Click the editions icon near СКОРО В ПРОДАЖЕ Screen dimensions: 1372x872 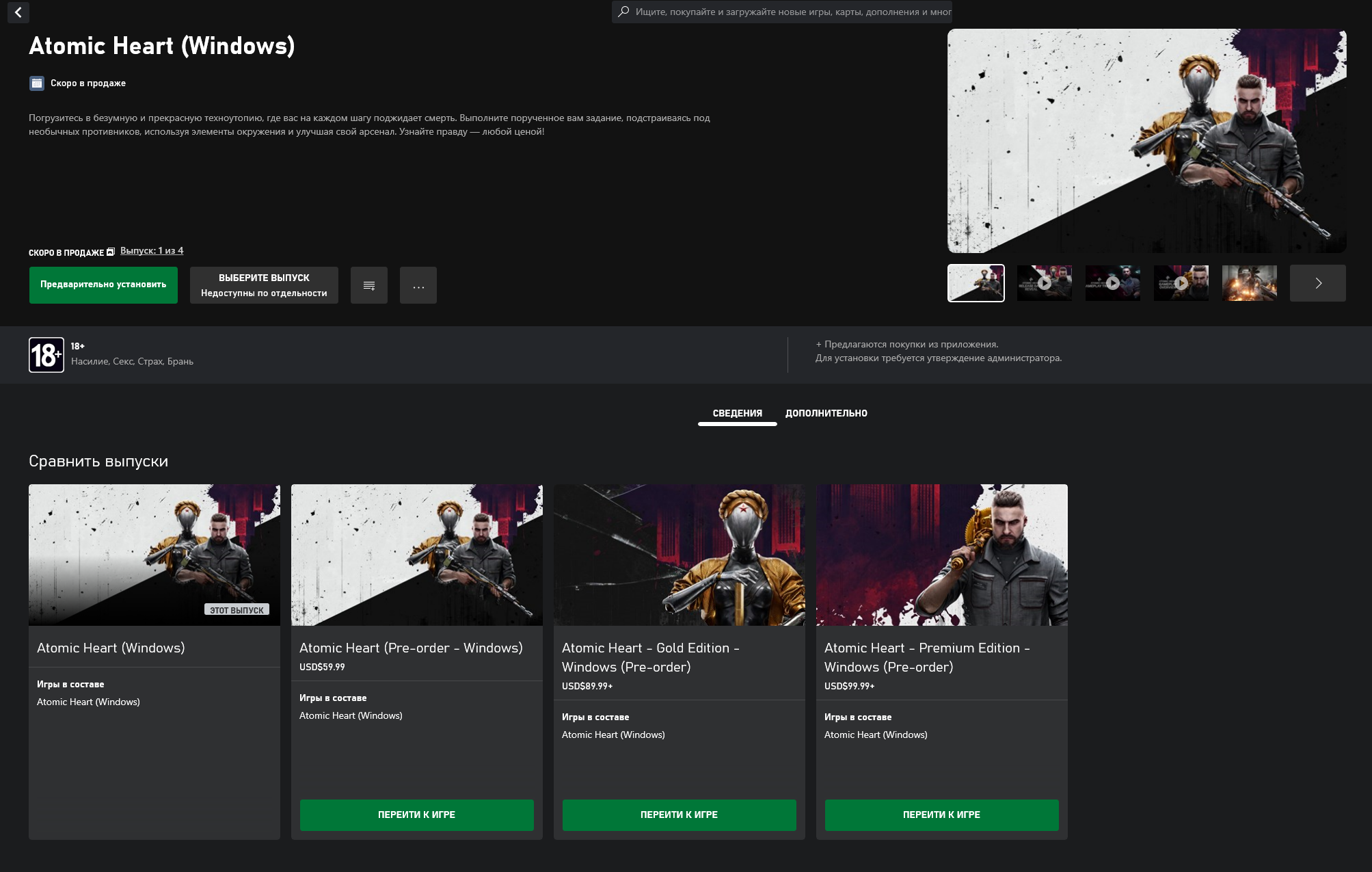point(111,252)
